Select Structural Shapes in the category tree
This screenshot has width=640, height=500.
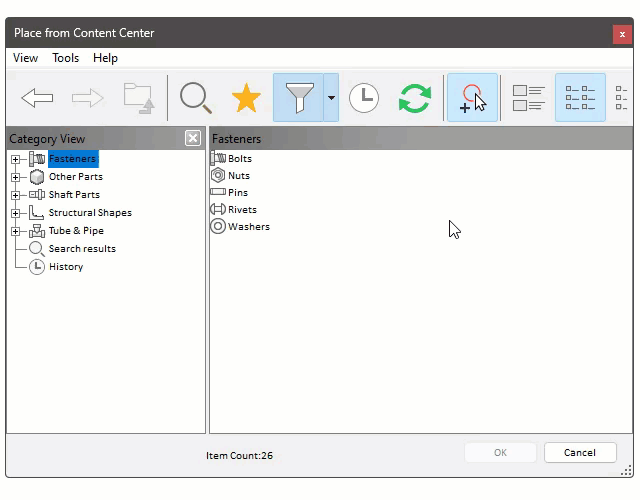[90, 213]
